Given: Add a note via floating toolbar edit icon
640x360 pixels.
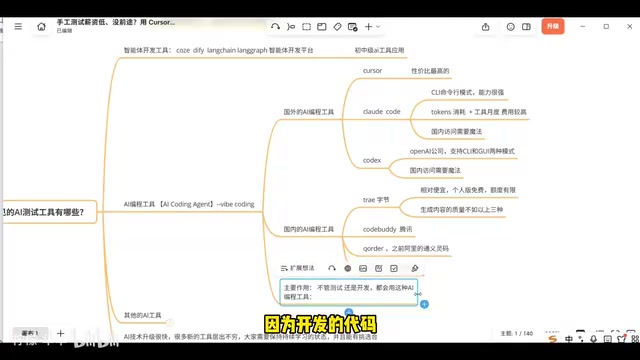Looking at the screenshot, I should coord(378,268).
